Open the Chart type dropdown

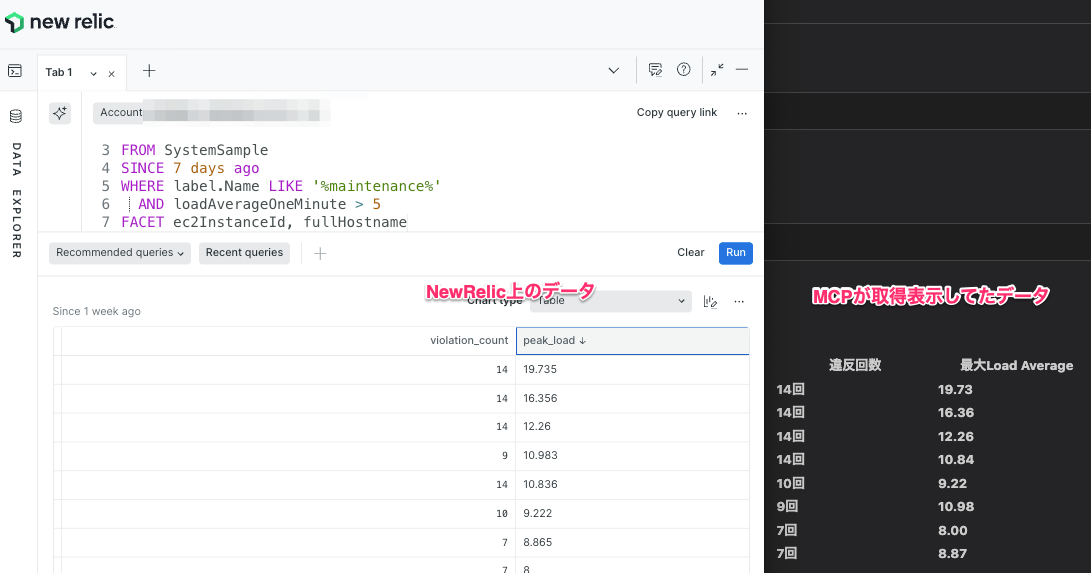[612, 301]
